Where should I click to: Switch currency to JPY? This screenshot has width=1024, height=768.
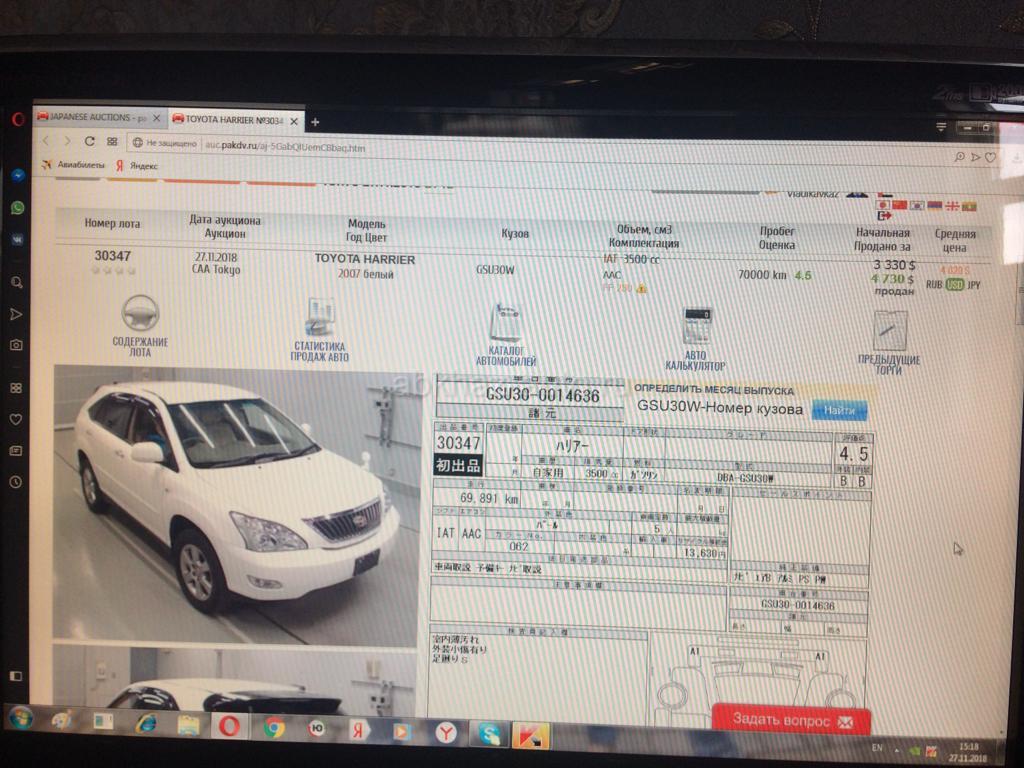974,285
